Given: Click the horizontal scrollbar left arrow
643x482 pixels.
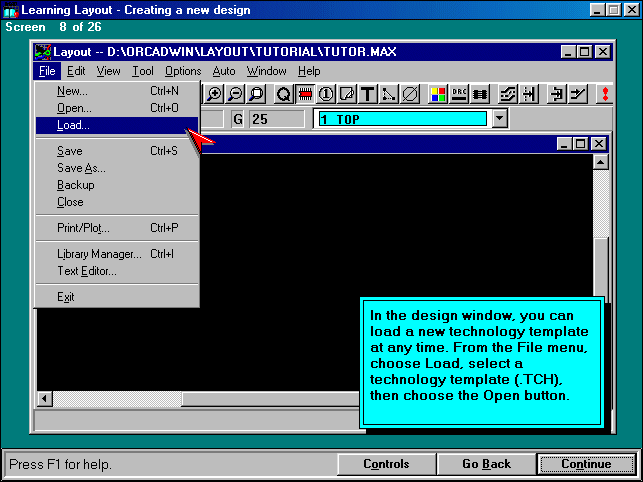Looking at the screenshot, I should coord(45,399).
